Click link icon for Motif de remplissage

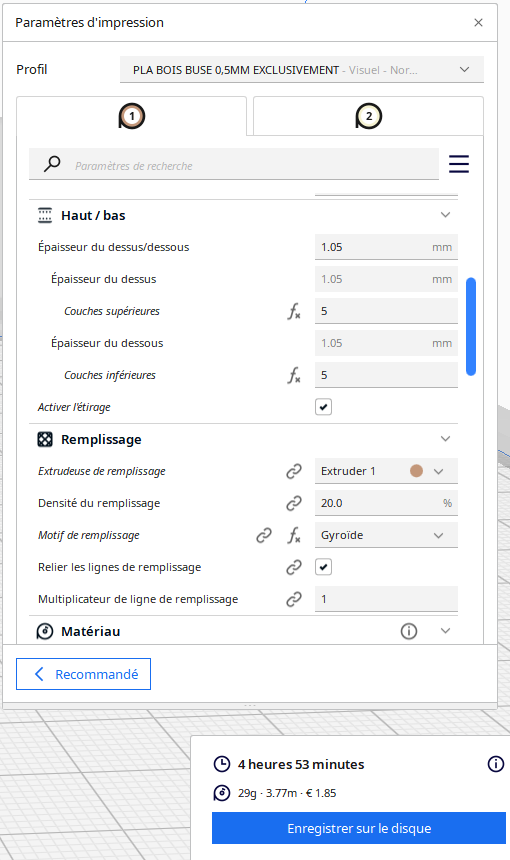(264, 535)
